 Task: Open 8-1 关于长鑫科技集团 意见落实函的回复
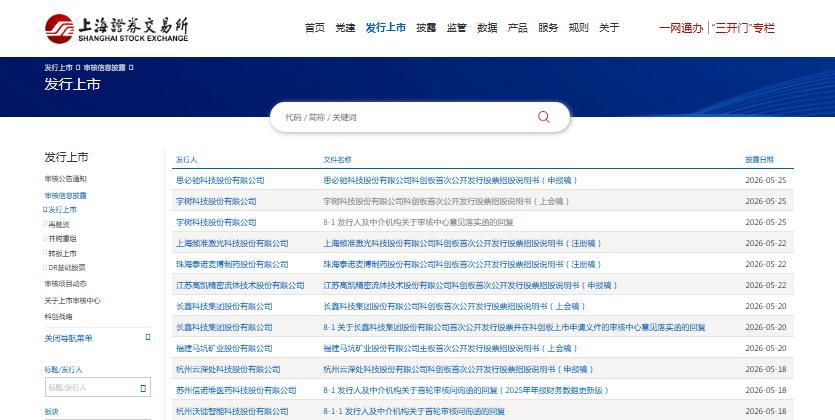(514, 327)
